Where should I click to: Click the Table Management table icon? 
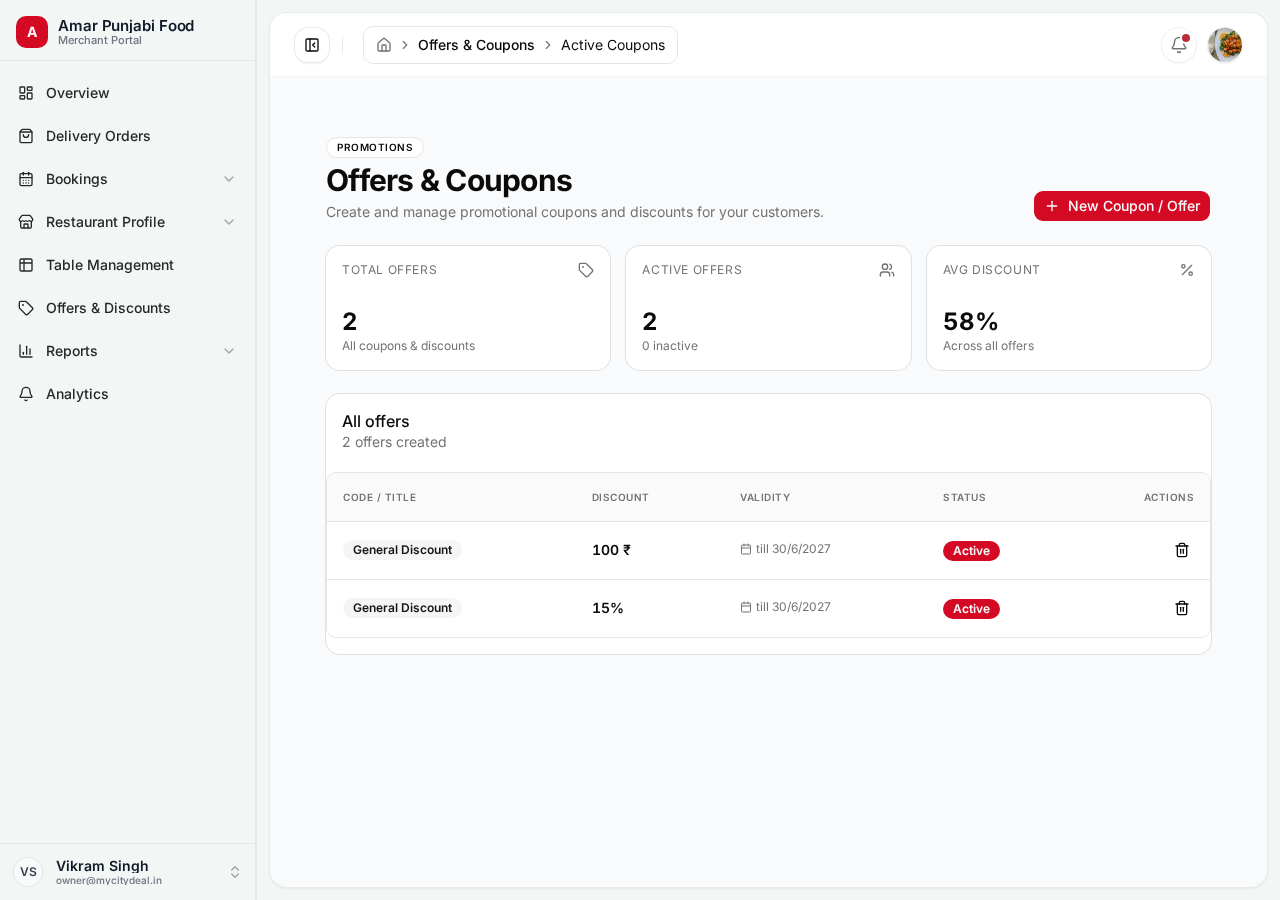tap(26, 265)
